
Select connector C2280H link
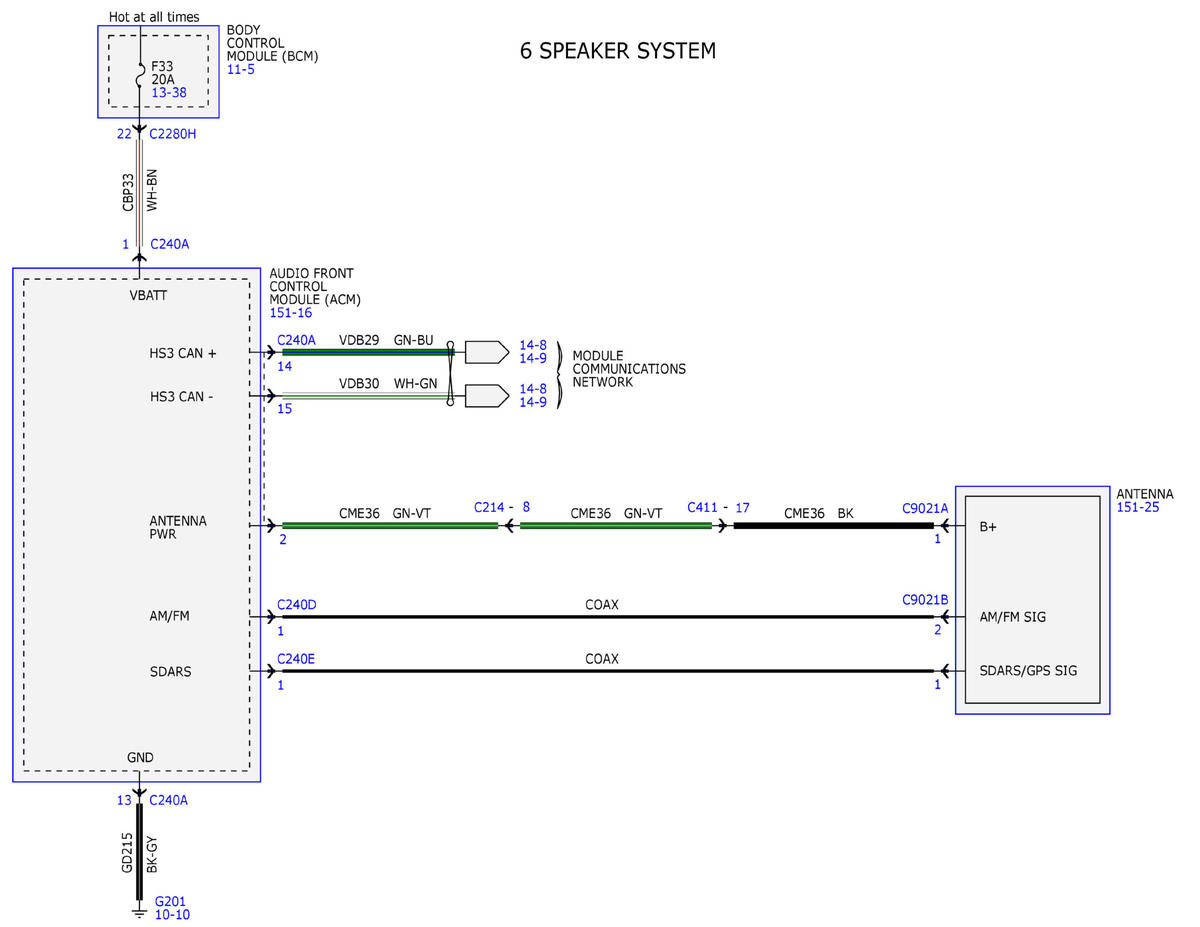pos(173,133)
